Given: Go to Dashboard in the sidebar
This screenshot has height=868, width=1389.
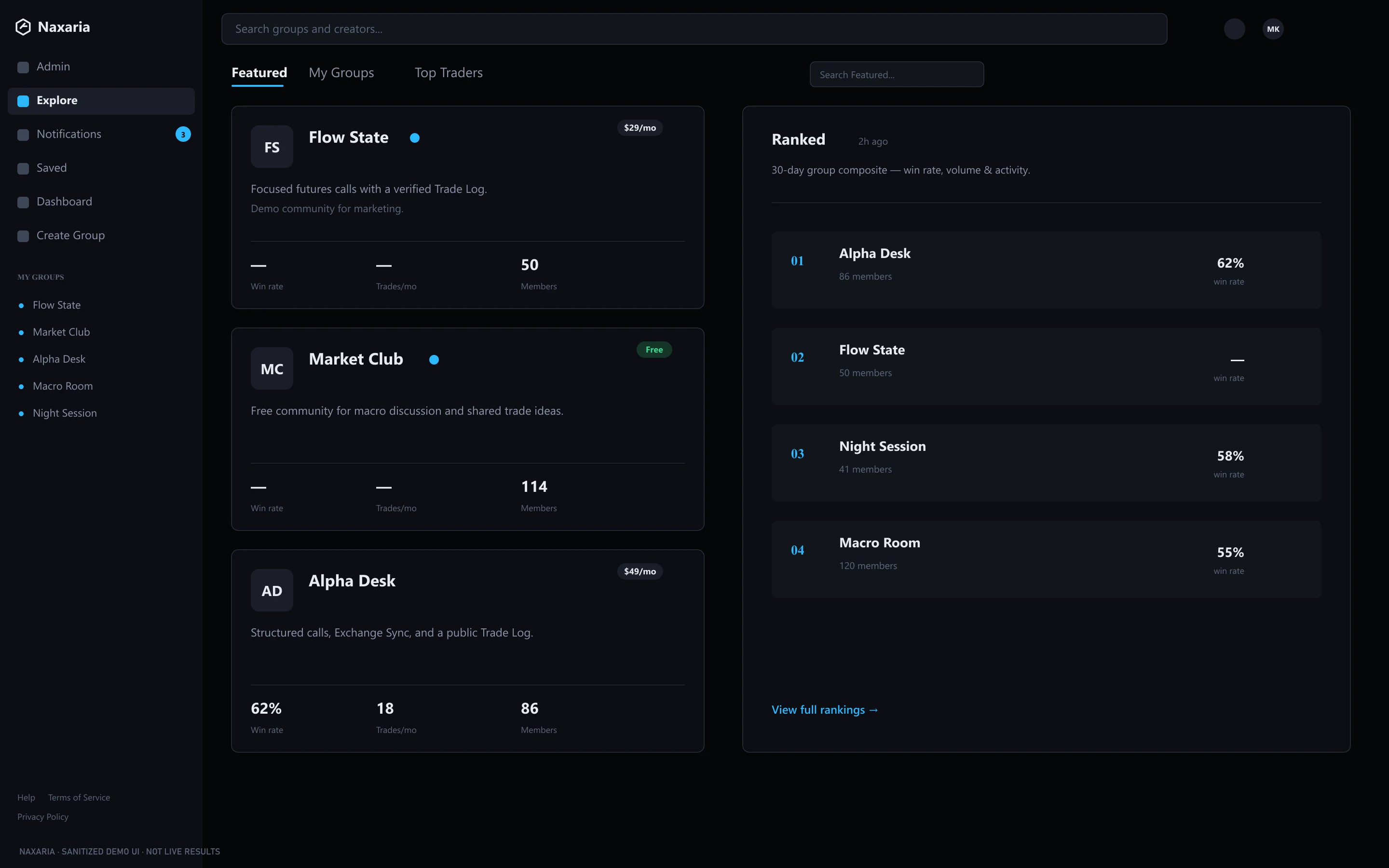Looking at the screenshot, I should [101, 202].
